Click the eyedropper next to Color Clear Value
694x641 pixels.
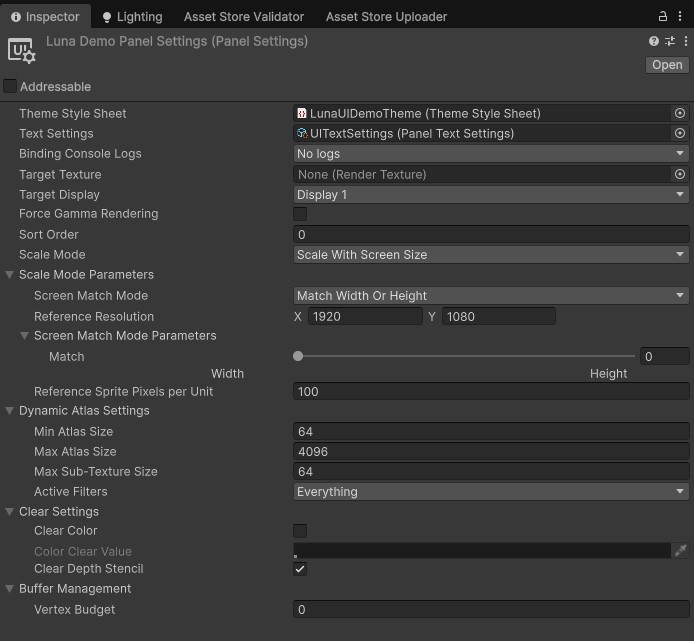pyautogui.click(x=680, y=550)
